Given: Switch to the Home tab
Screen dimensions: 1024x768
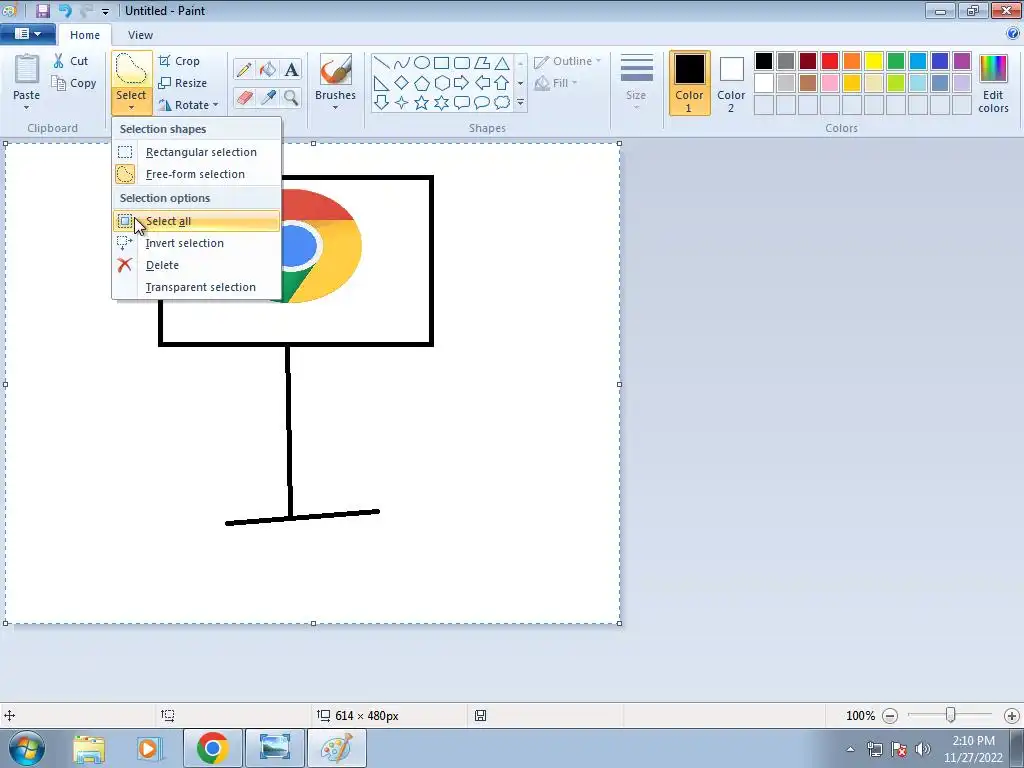Looking at the screenshot, I should point(85,35).
